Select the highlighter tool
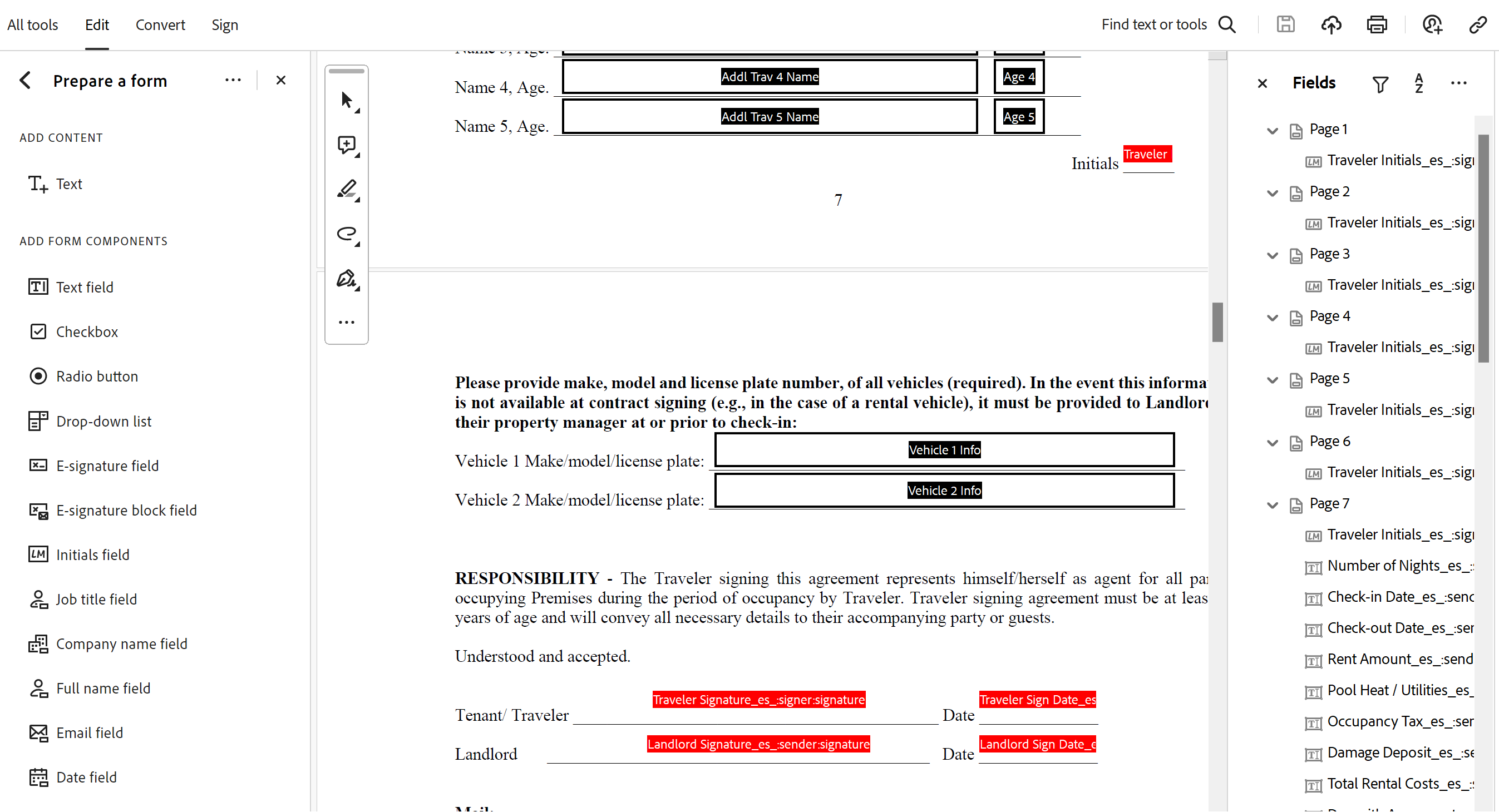 [x=347, y=189]
